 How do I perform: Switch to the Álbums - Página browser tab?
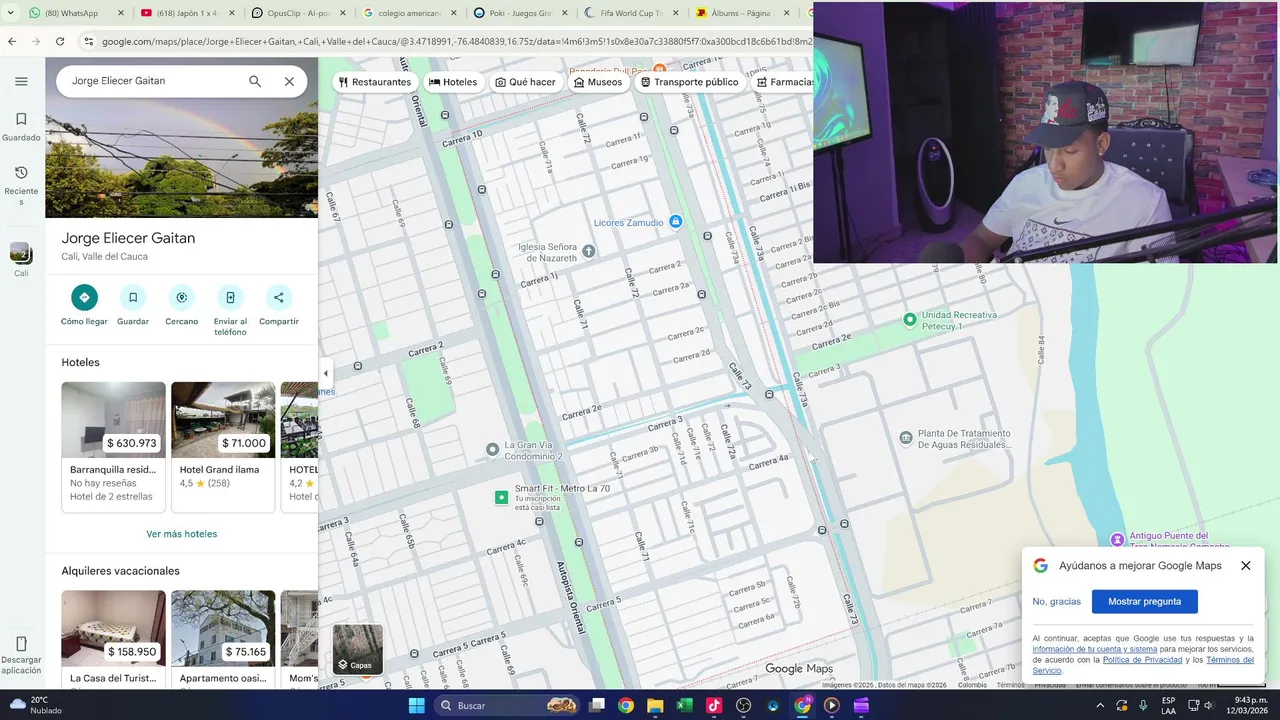pos(742,13)
